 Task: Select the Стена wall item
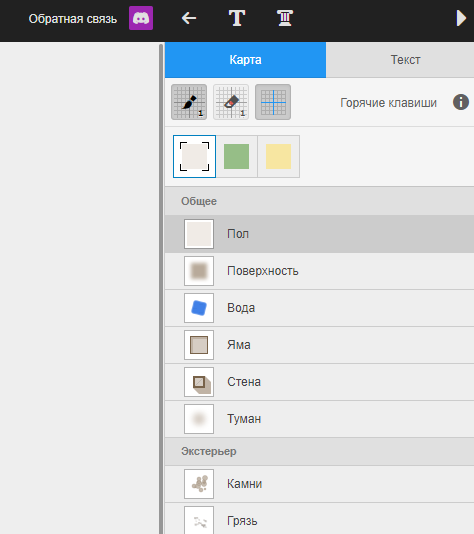coord(319,382)
